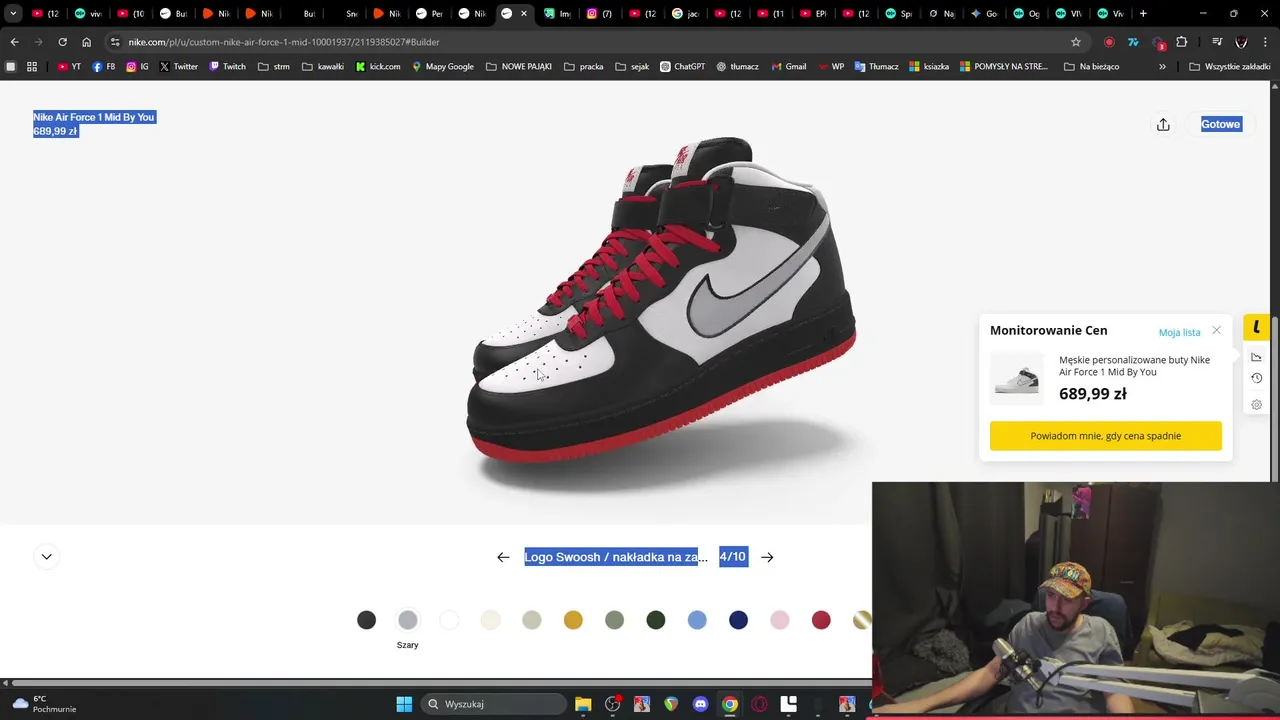Click the monitored shoe thumbnail
1280x720 pixels.
[1016, 379]
